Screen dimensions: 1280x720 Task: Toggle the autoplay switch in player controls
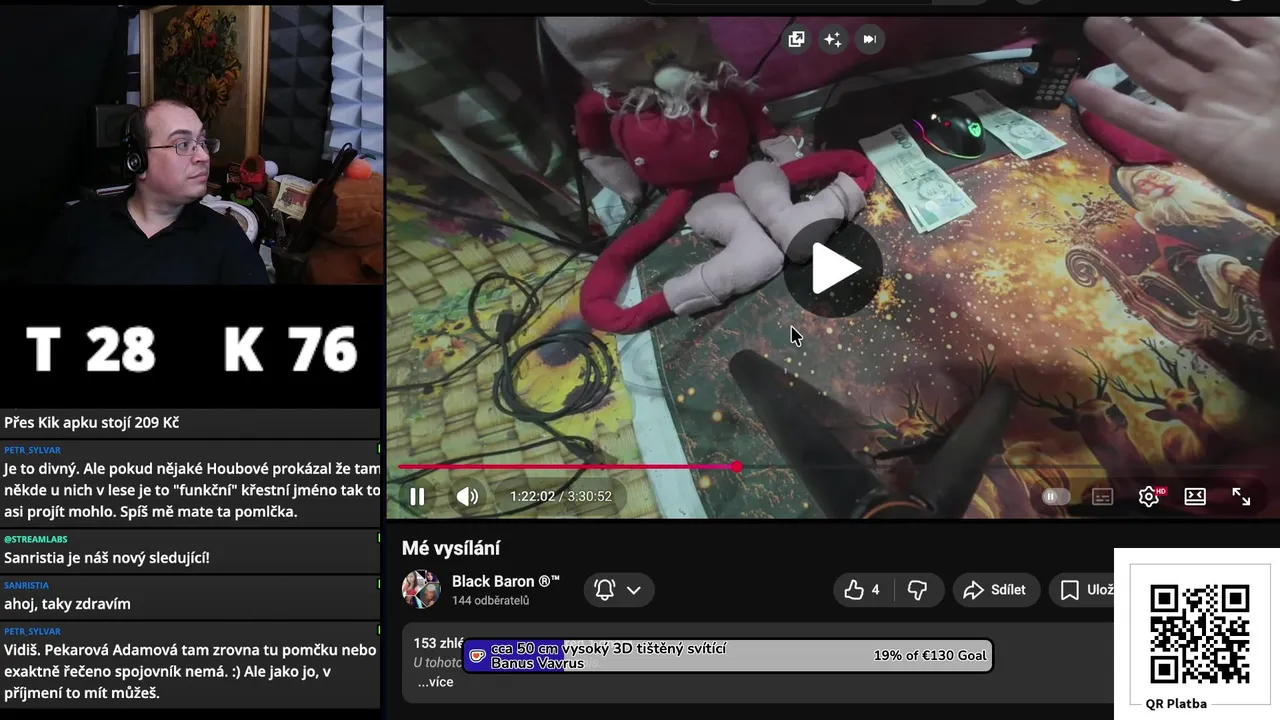pyautogui.click(x=1056, y=496)
